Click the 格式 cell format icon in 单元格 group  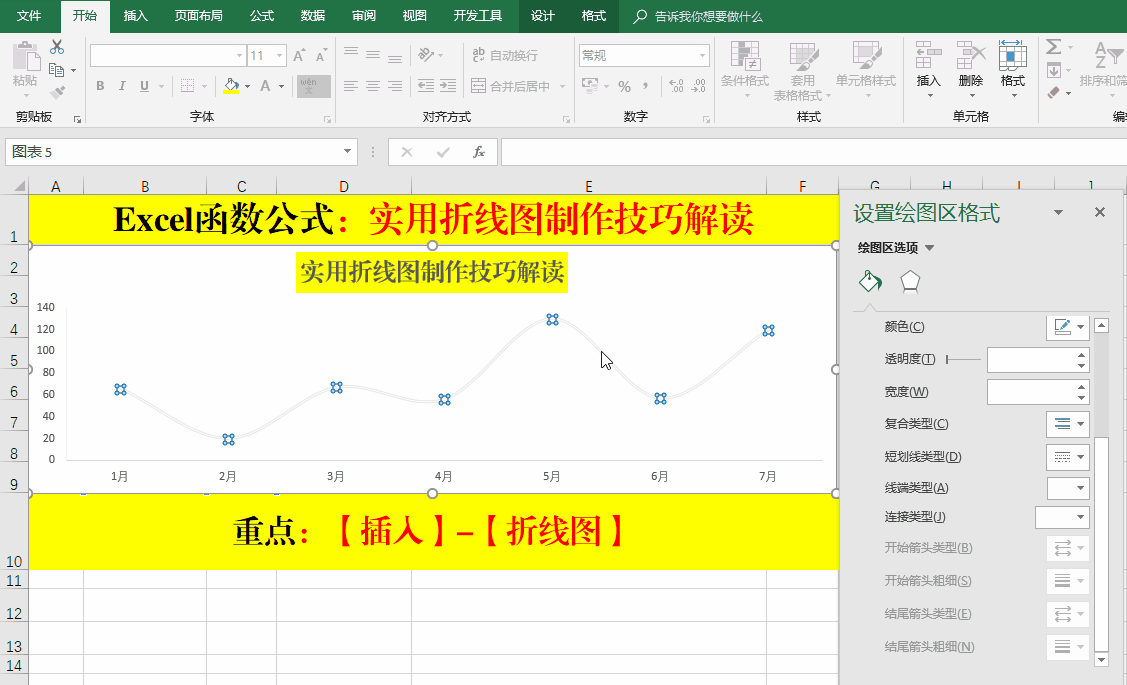tap(1013, 55)
